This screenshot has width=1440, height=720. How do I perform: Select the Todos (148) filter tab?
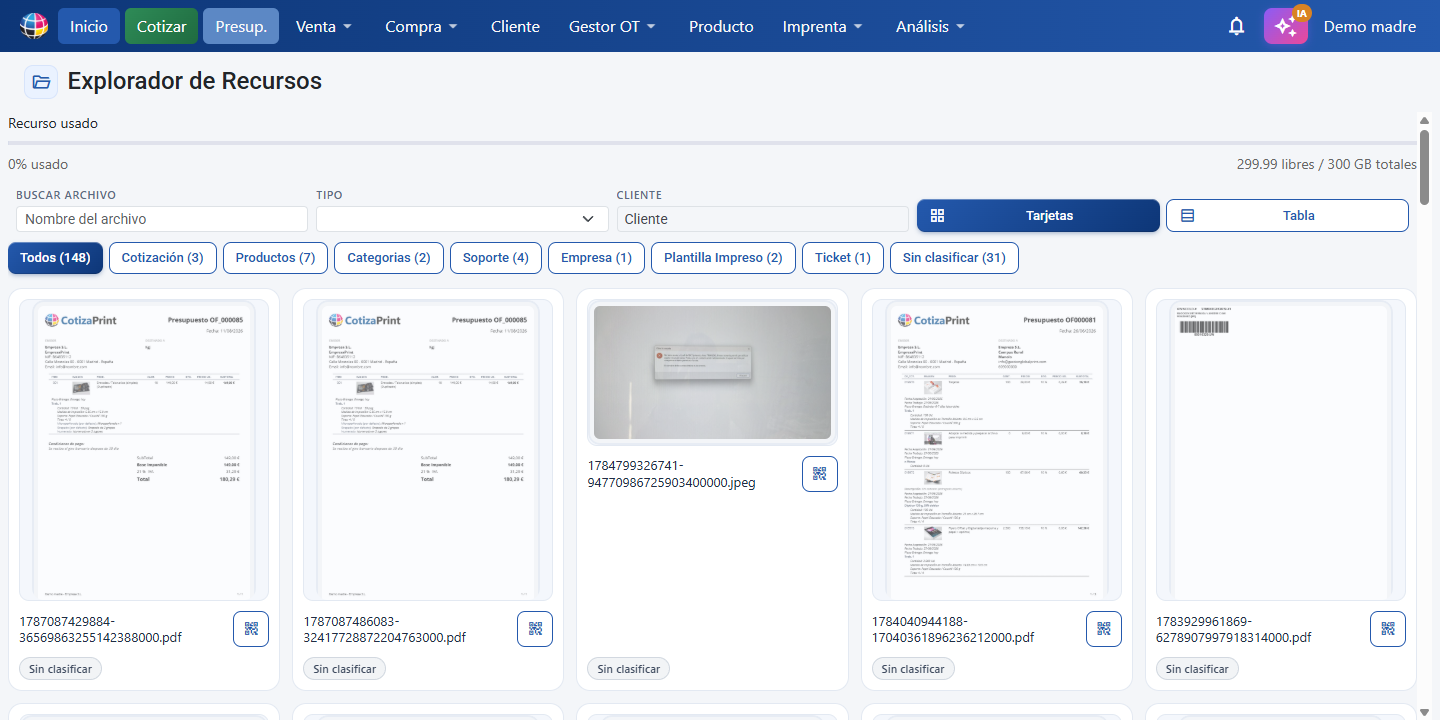56,258
